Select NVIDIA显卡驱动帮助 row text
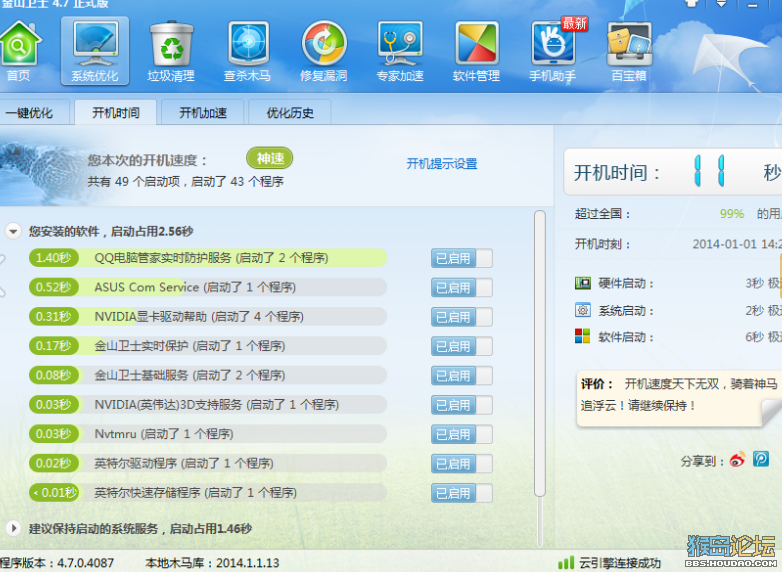 tap(199, 317)
